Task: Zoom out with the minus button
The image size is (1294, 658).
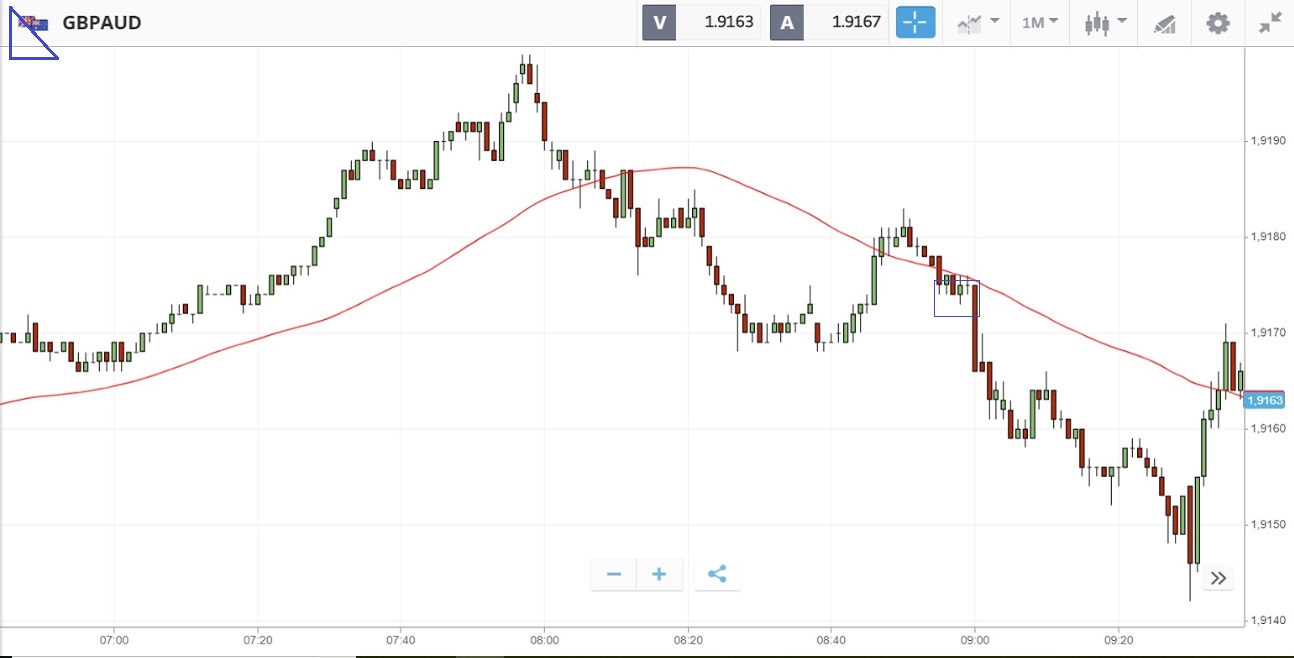Action: click(x=614, y=574)
